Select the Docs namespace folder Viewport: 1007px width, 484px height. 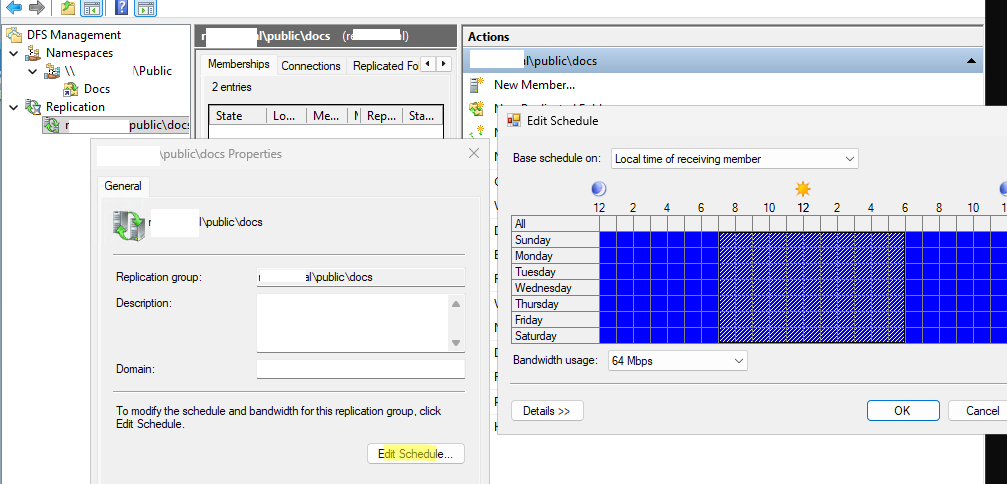(96, 89)
